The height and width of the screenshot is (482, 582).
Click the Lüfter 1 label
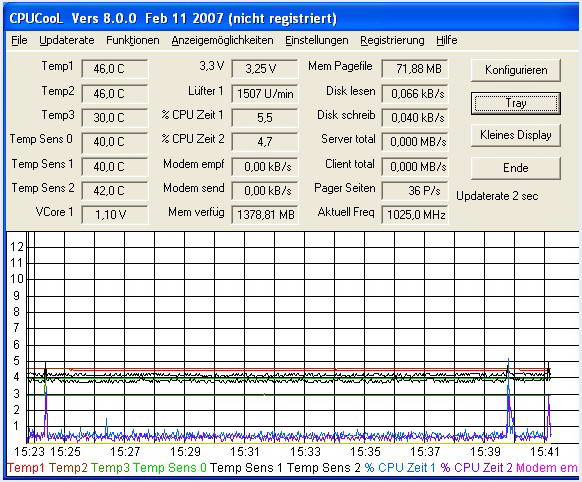[x=206, y=91]
